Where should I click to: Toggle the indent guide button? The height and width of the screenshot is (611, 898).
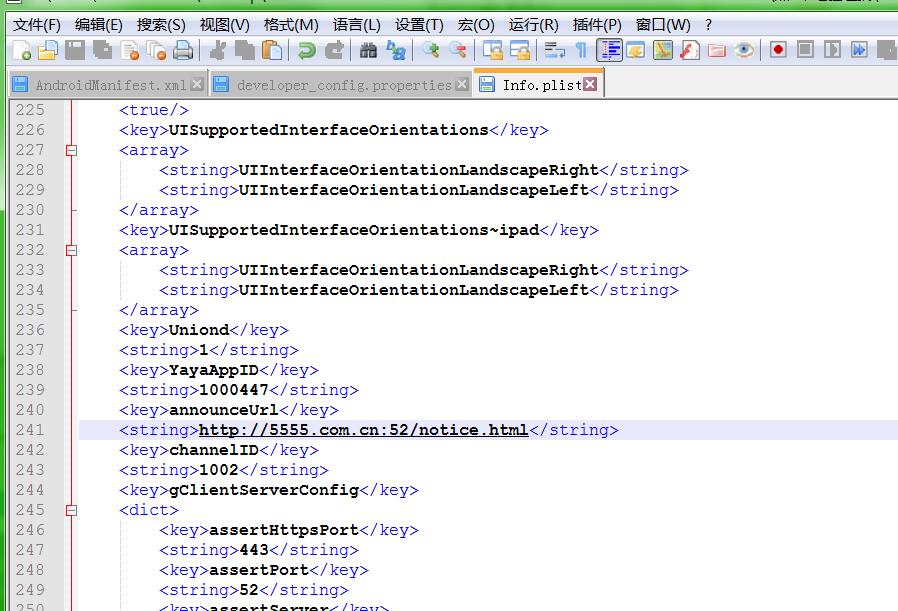609,50
